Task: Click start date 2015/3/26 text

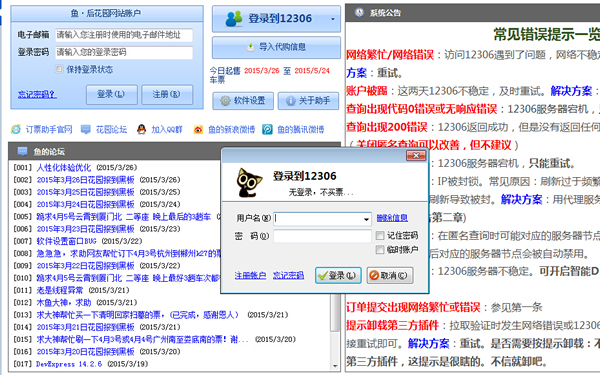Action: [x=262, y=71]
